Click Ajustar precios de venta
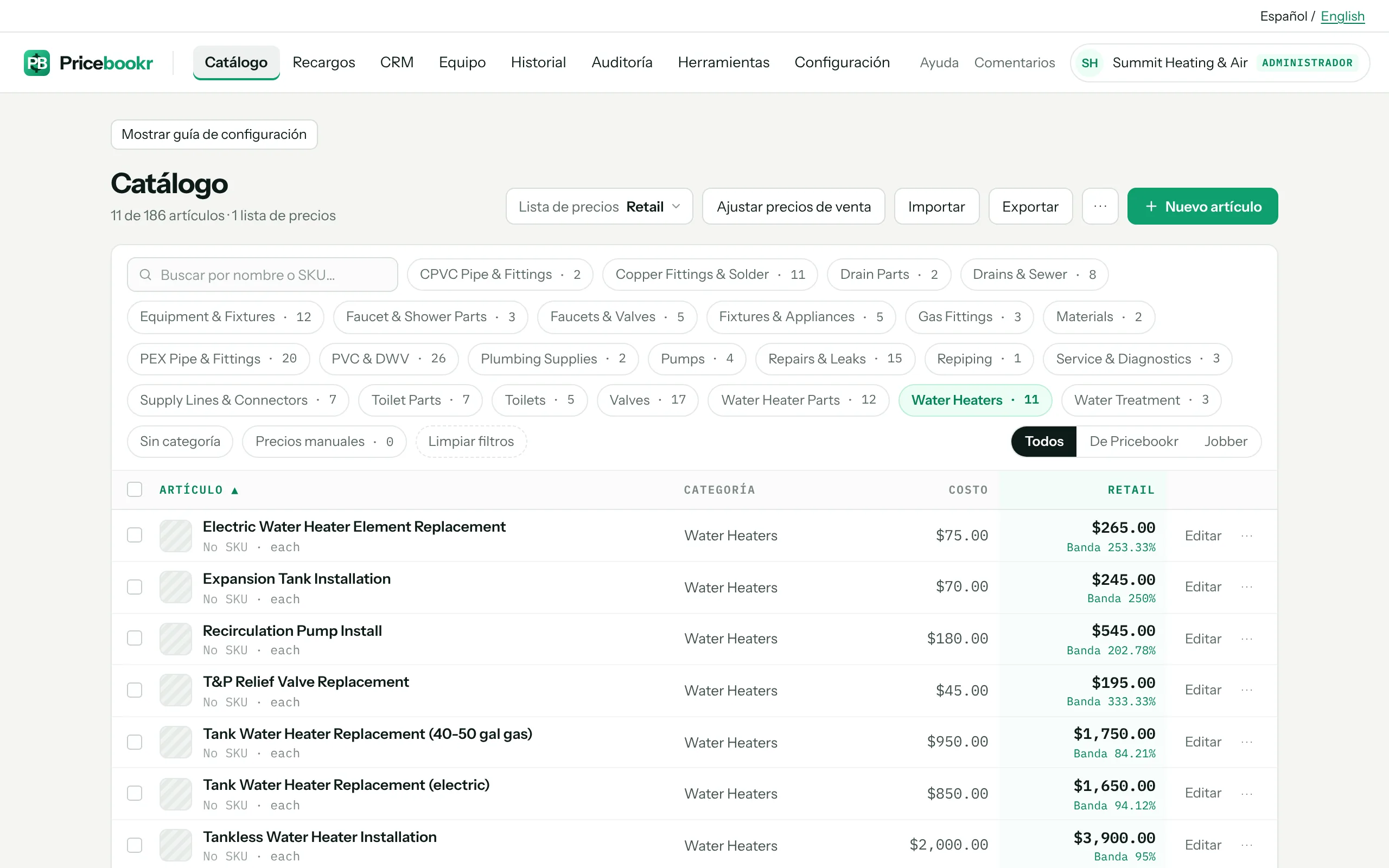Screen dimensions: 1389x868 [793, 206]
